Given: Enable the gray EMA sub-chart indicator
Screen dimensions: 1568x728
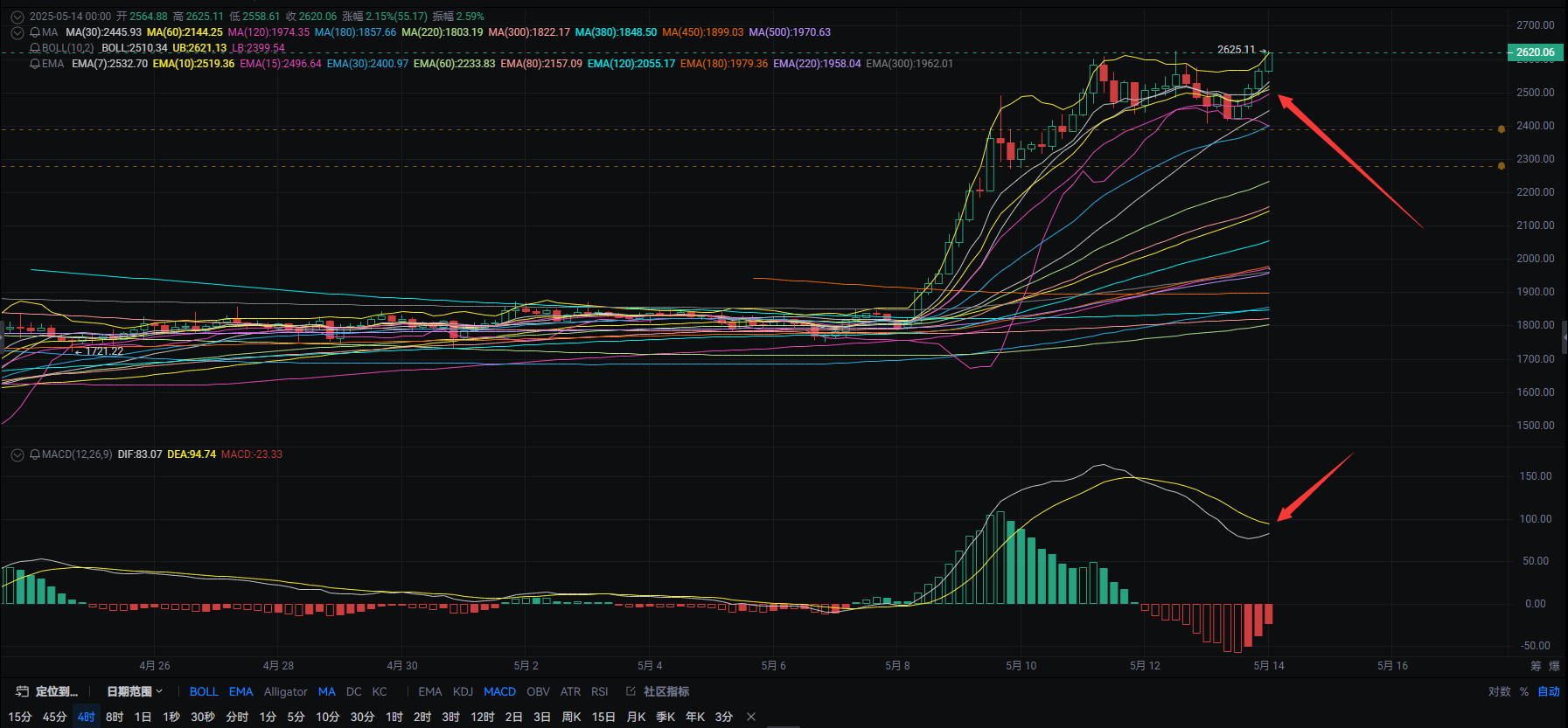Looking at the screenshot, I should [x=429, y=691].
